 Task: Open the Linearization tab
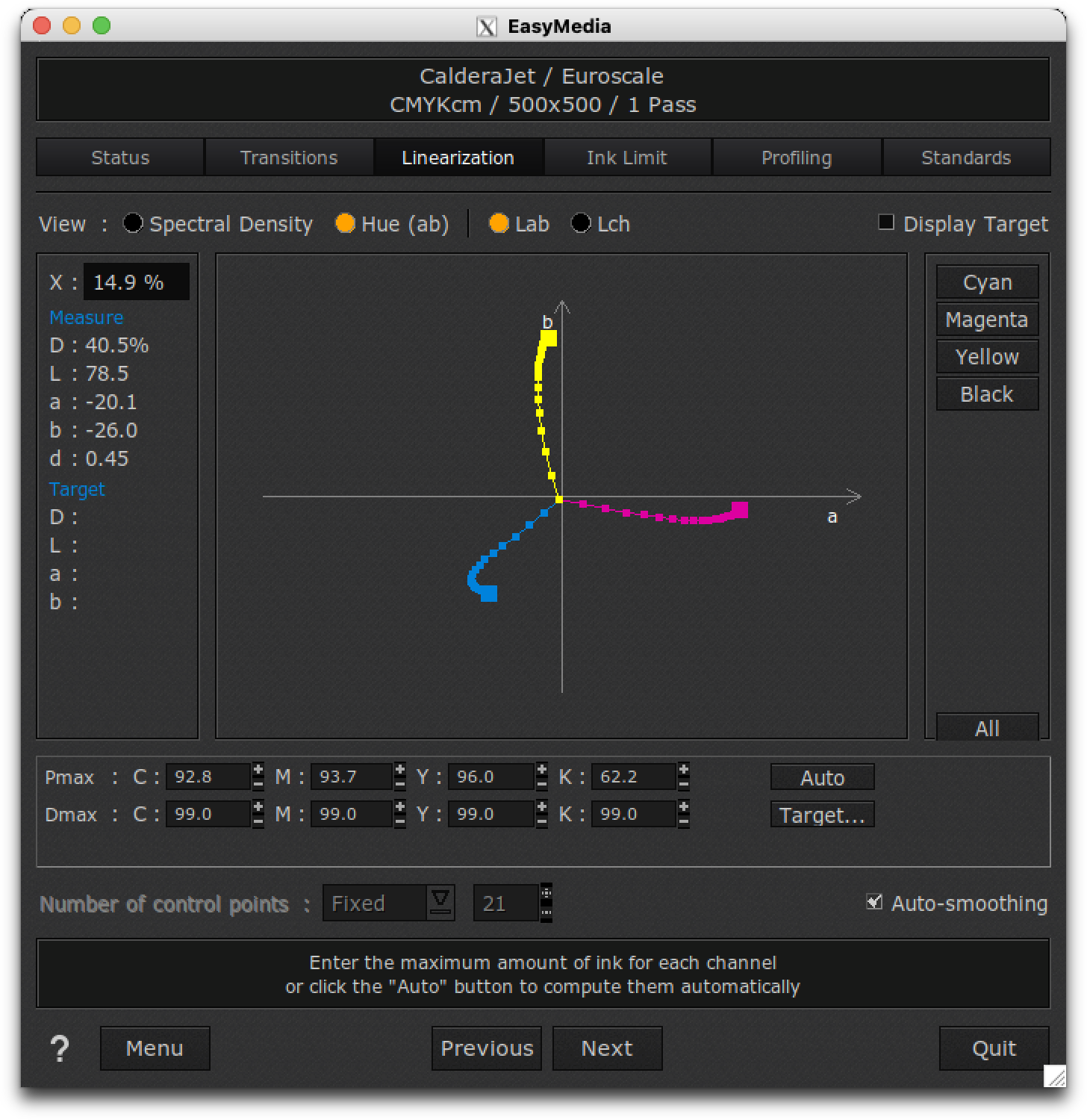pos(458,158)
